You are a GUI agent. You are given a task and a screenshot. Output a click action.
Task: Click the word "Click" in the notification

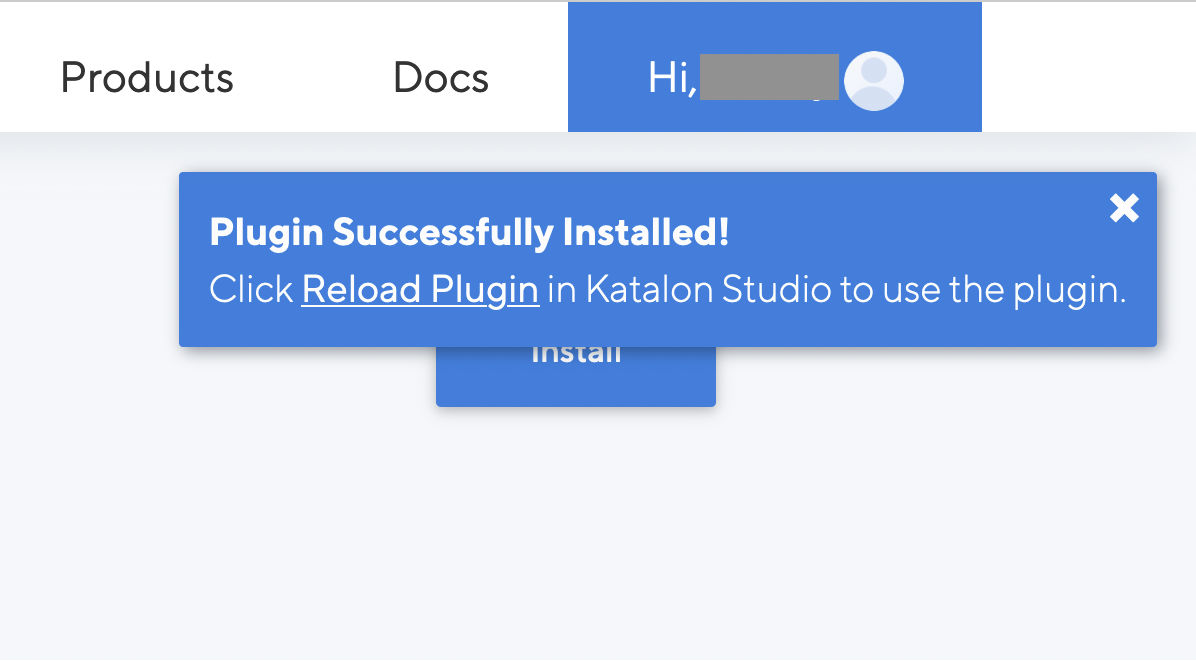[251, 290]
